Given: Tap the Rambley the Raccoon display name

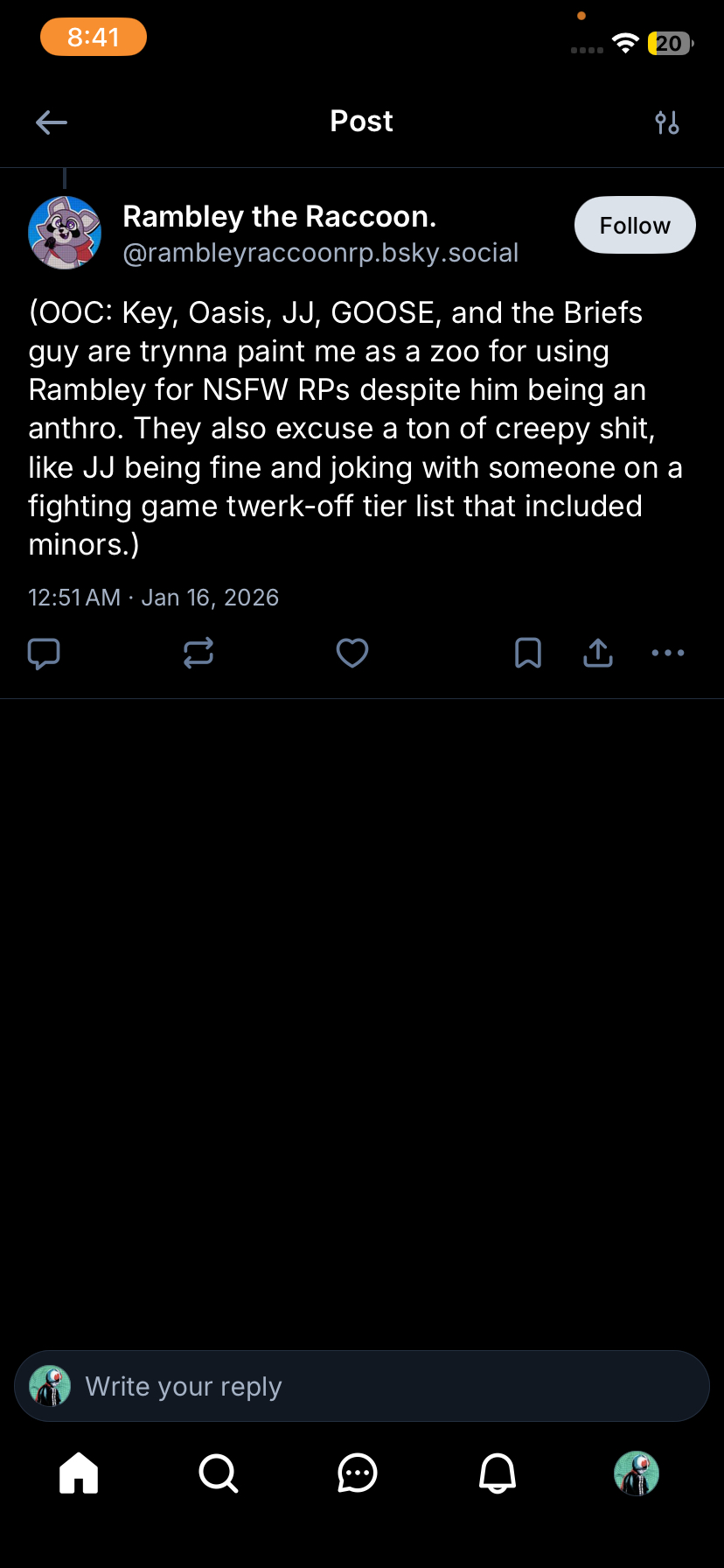Looking at the screenshot, I should [x=280, y=216].
